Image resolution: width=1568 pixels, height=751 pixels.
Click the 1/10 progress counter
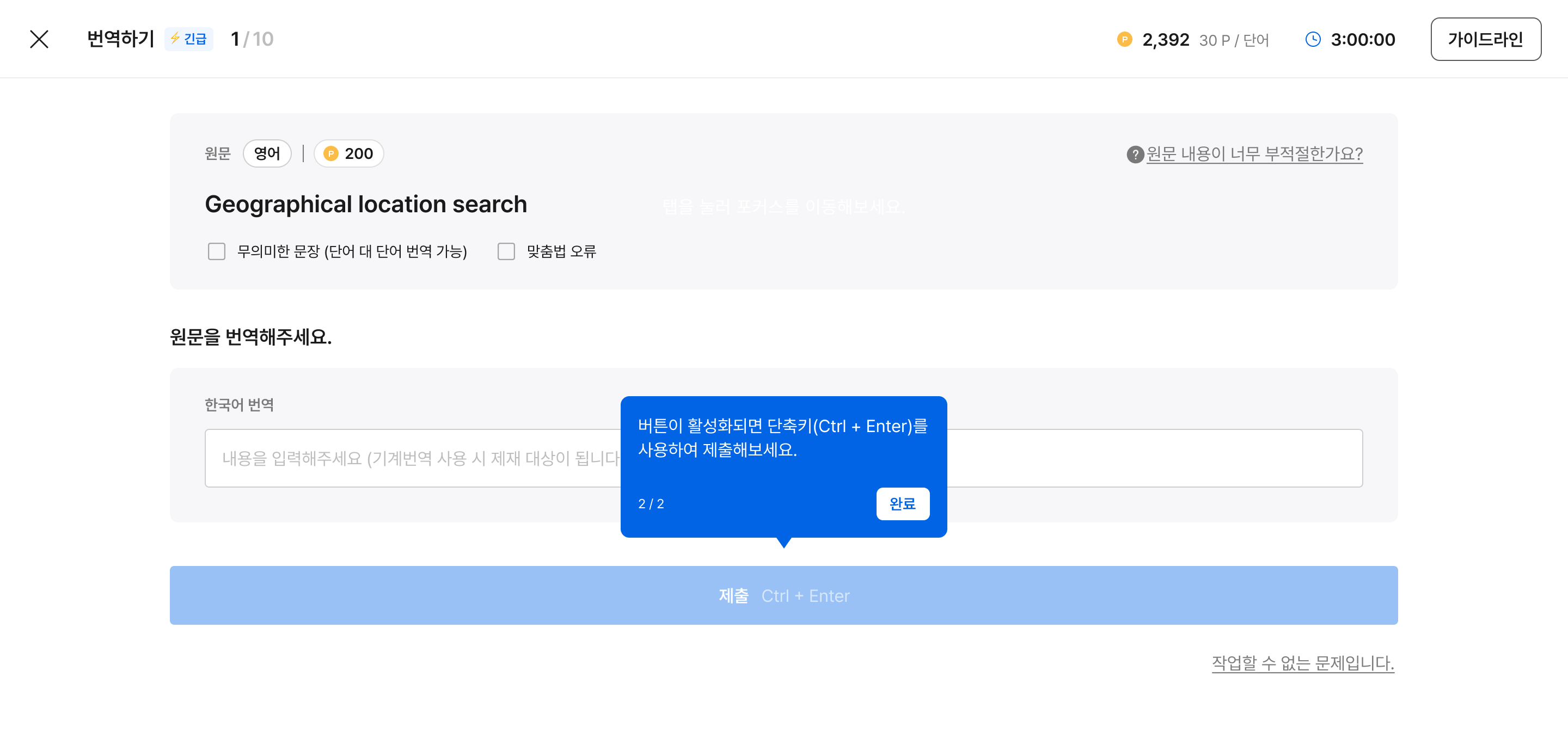[x=252, y=39]
